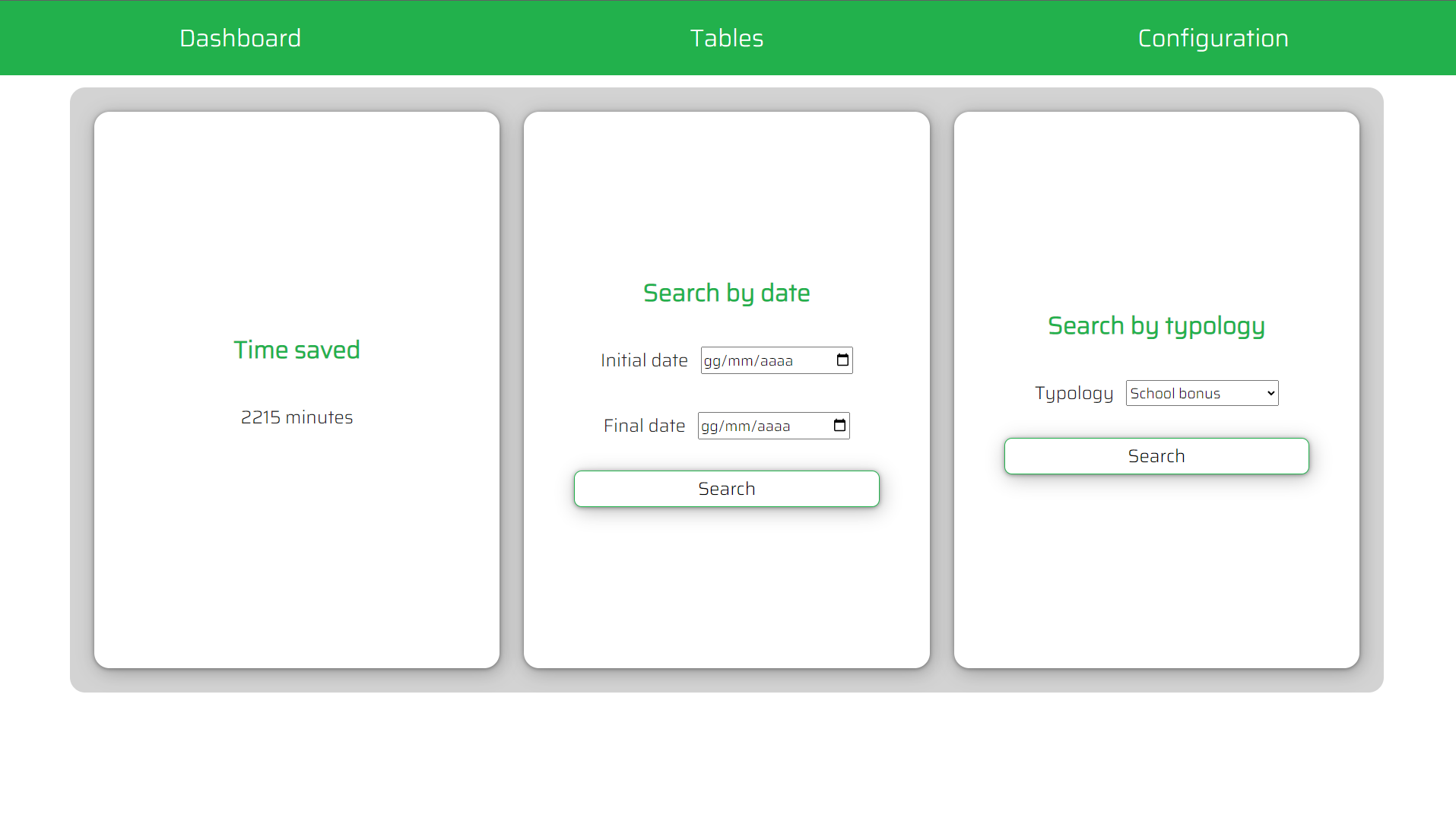Open the Typology dropdown showing School bonus
This screenshot has width=1456, height=821.
tap(1201, 393)
